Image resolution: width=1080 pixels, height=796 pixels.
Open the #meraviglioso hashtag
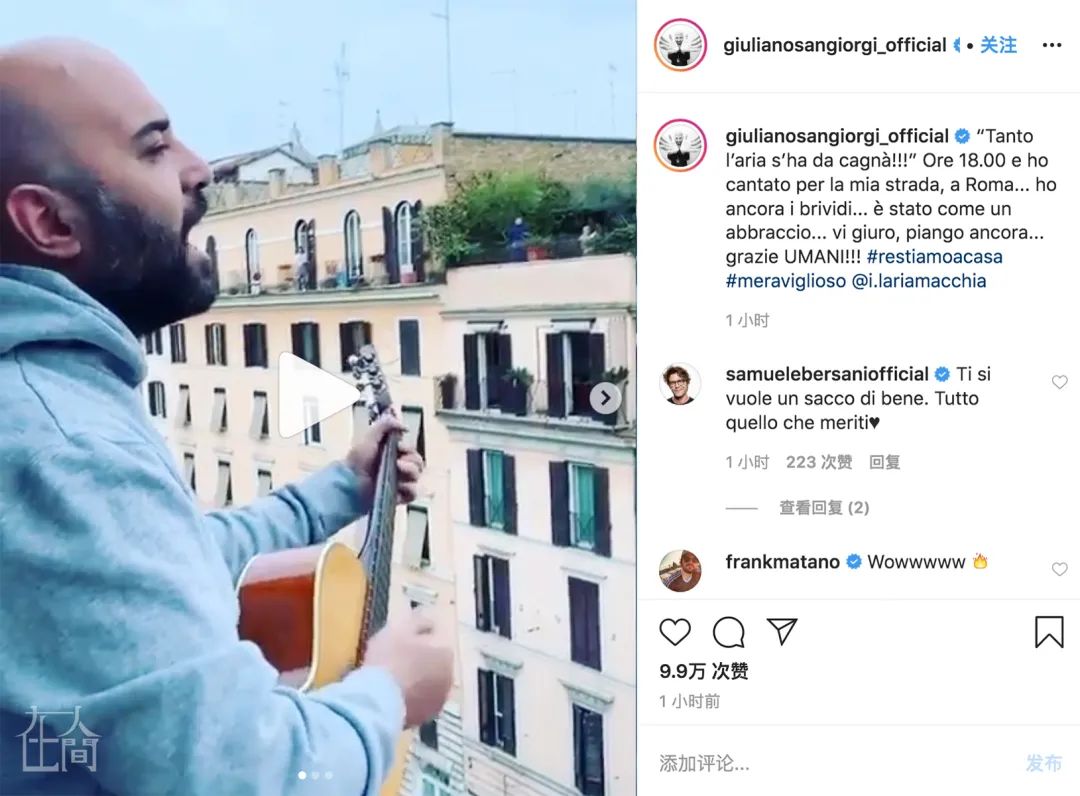pyautogui.click(x=785, y=281)
